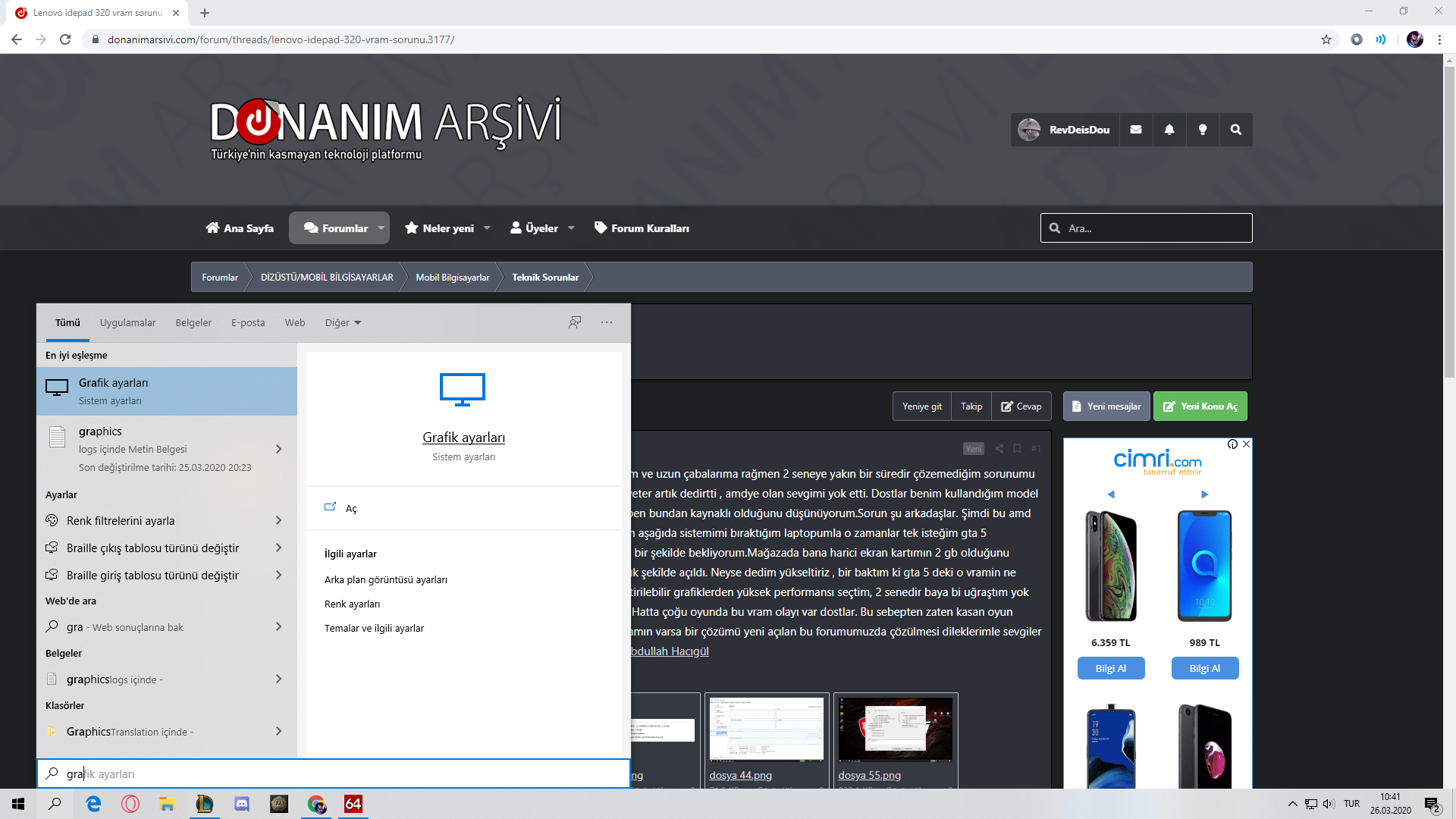
Task: Open Forum Kuralları page
Action: [x=642, y=228]
